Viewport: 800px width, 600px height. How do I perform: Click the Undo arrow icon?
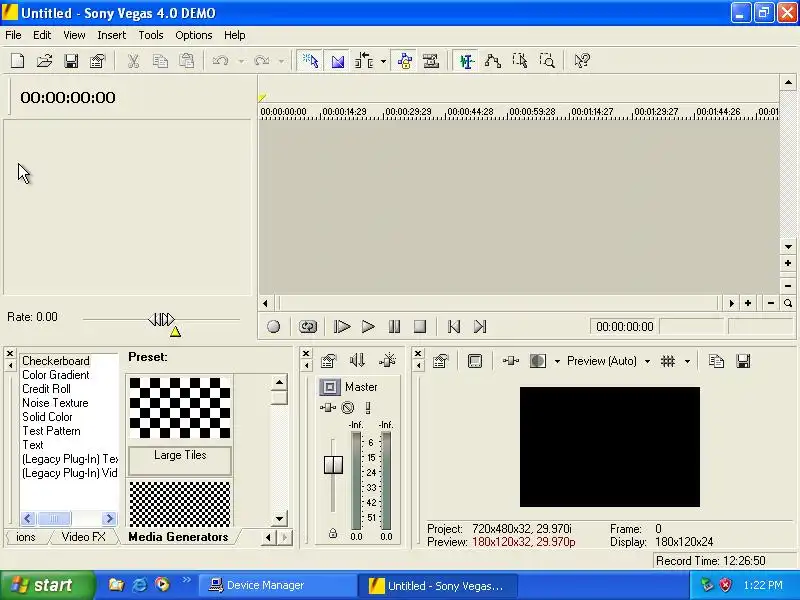point(220,61)
